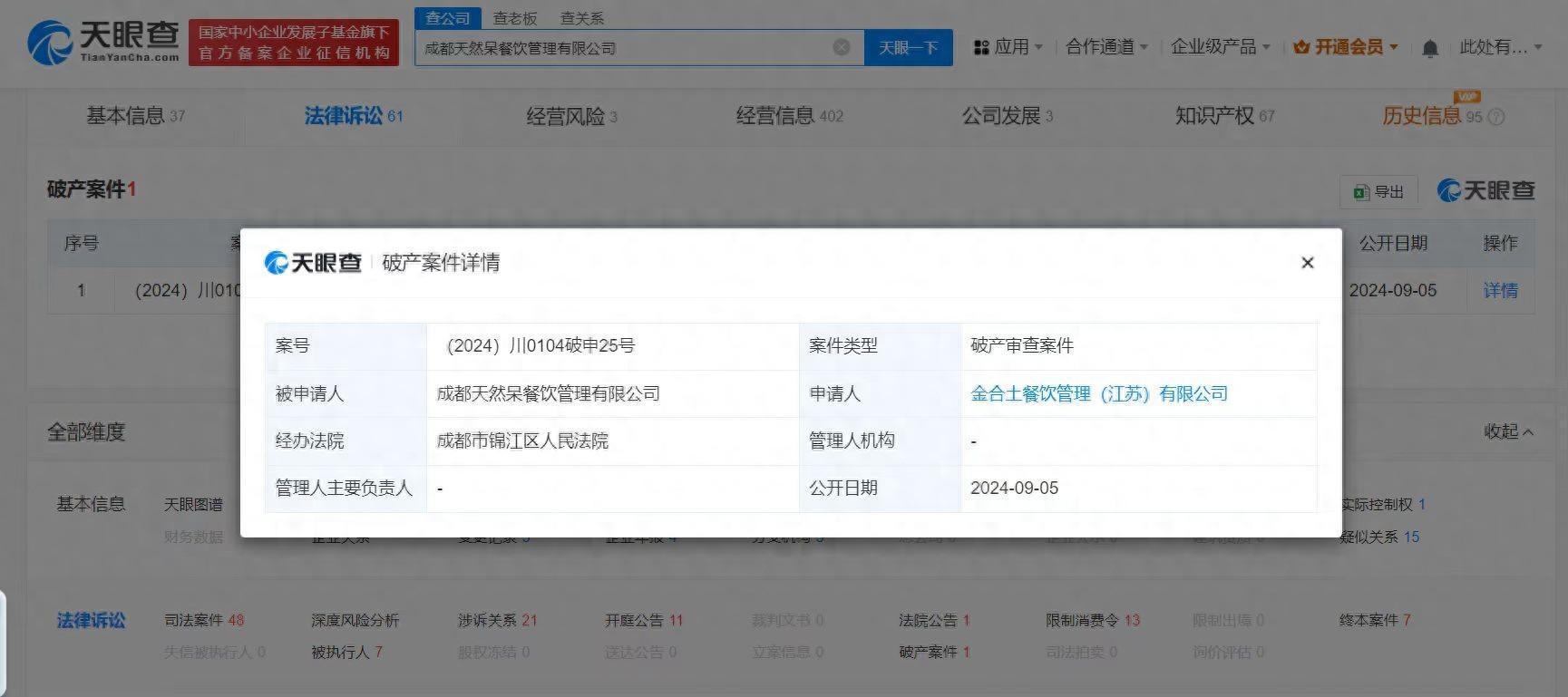Expand the 企业级产品 dropdown
The height and width of the screenshot is (697, 1568).
point(1220,47)
